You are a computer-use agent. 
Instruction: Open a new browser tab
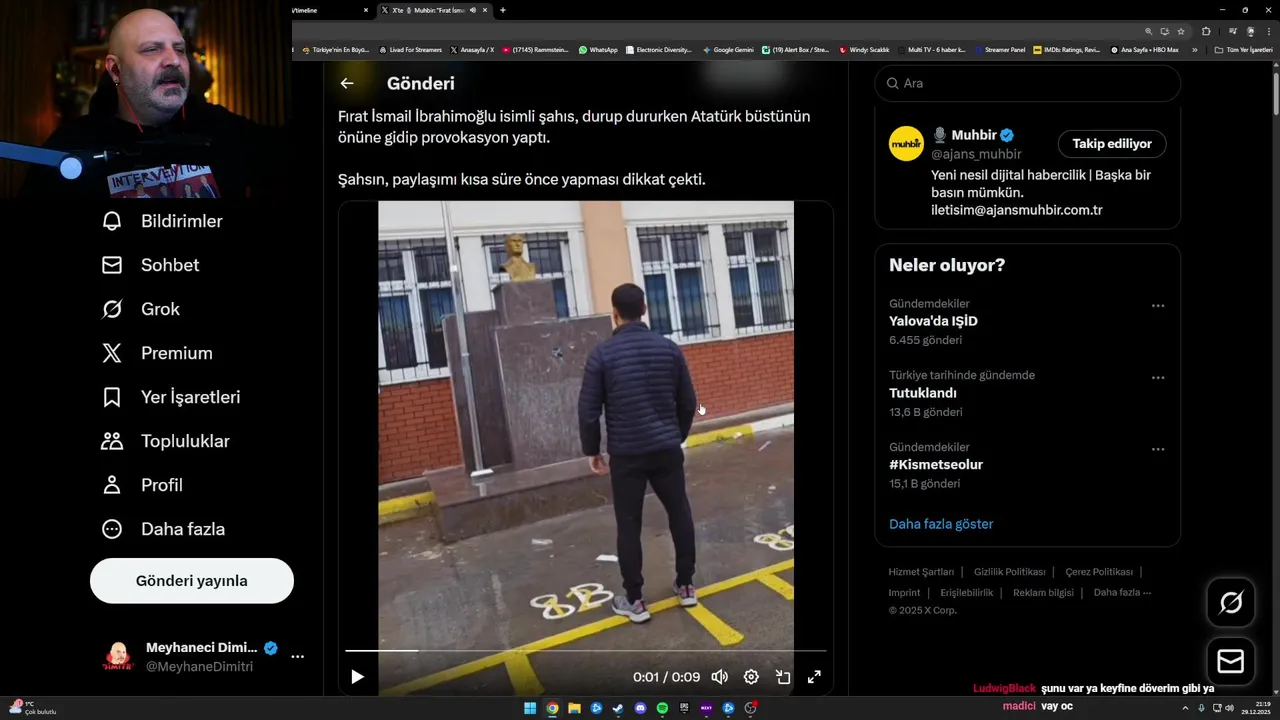coord(503,10)
